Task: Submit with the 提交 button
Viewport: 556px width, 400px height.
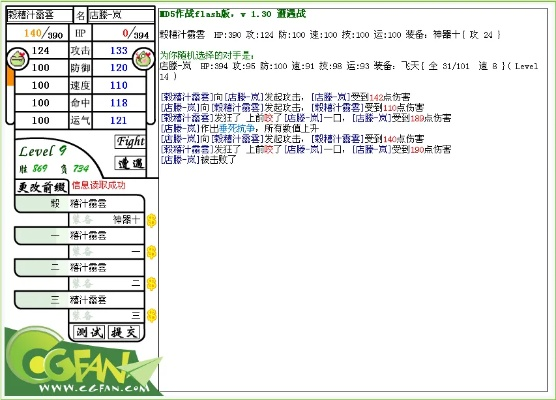Action: tap(124, 332)
